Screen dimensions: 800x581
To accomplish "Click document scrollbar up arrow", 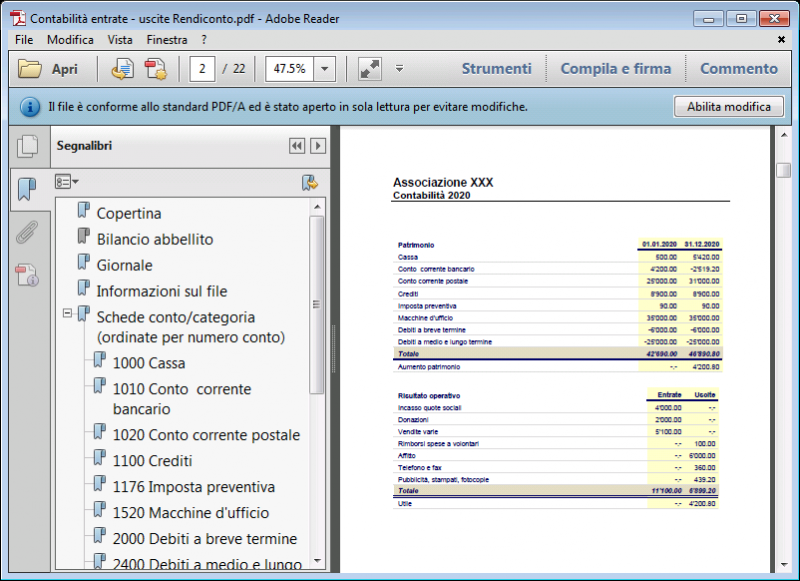I will (784, 135).
